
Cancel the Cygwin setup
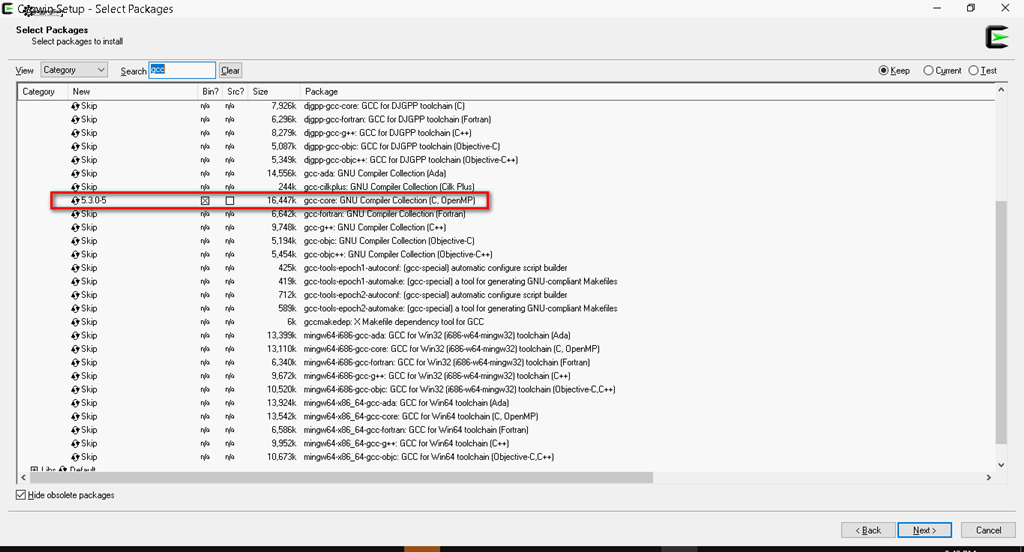(x=988, y=530)
